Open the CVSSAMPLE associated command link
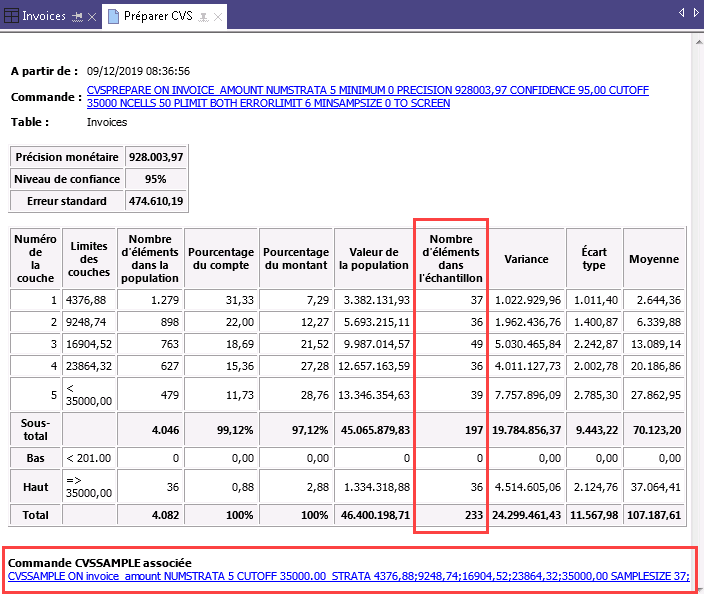Screen dimensions: 704x594 (x=348, y=576)
